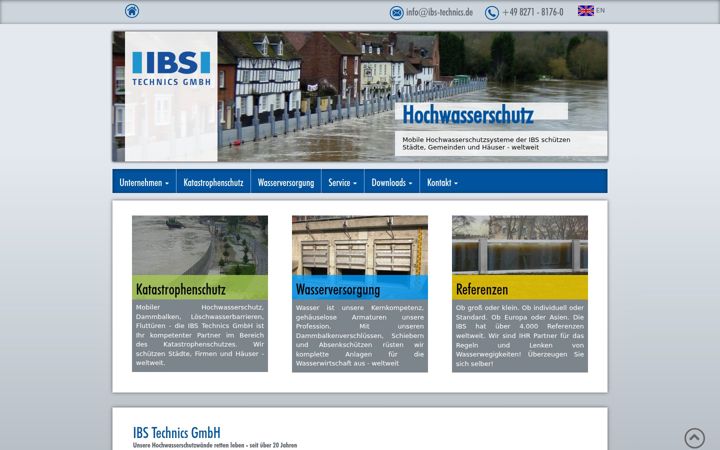The image size is (720, 450).
Task: Open the info@ibs-technics.de email link
Action: point(439,12)
